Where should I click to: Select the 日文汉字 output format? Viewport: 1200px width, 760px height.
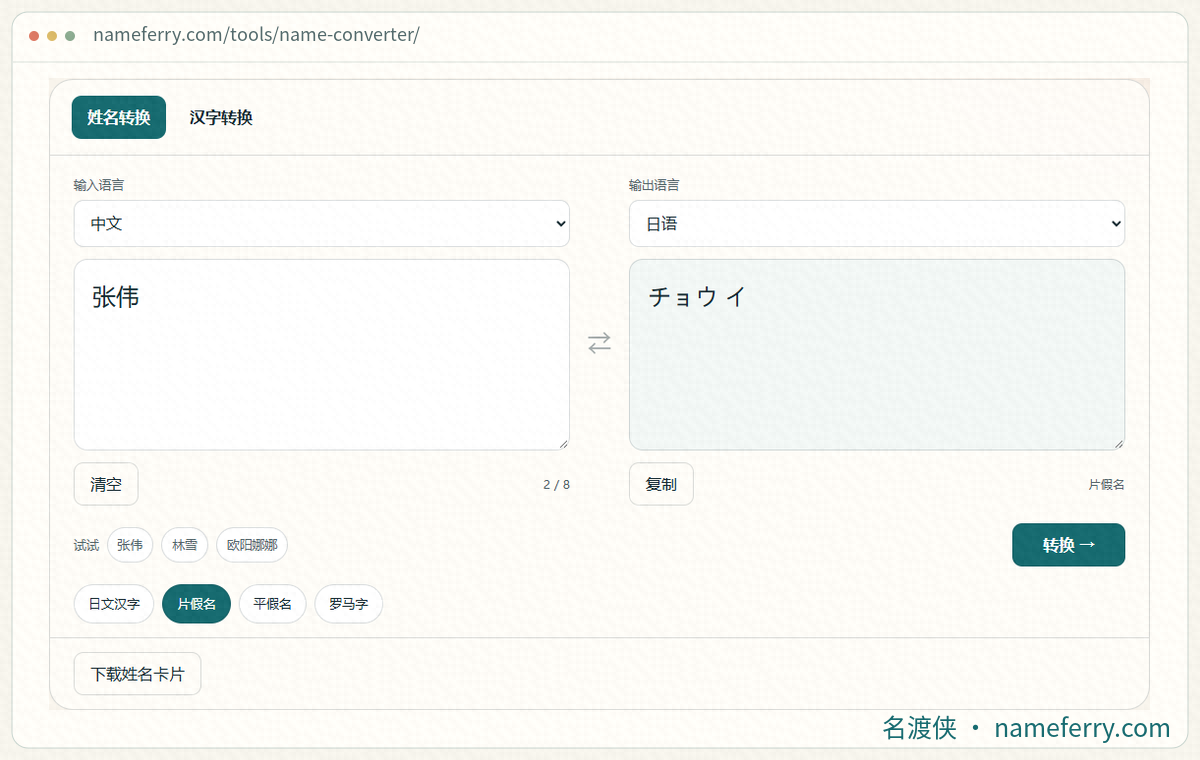click(x=114, y=604)
